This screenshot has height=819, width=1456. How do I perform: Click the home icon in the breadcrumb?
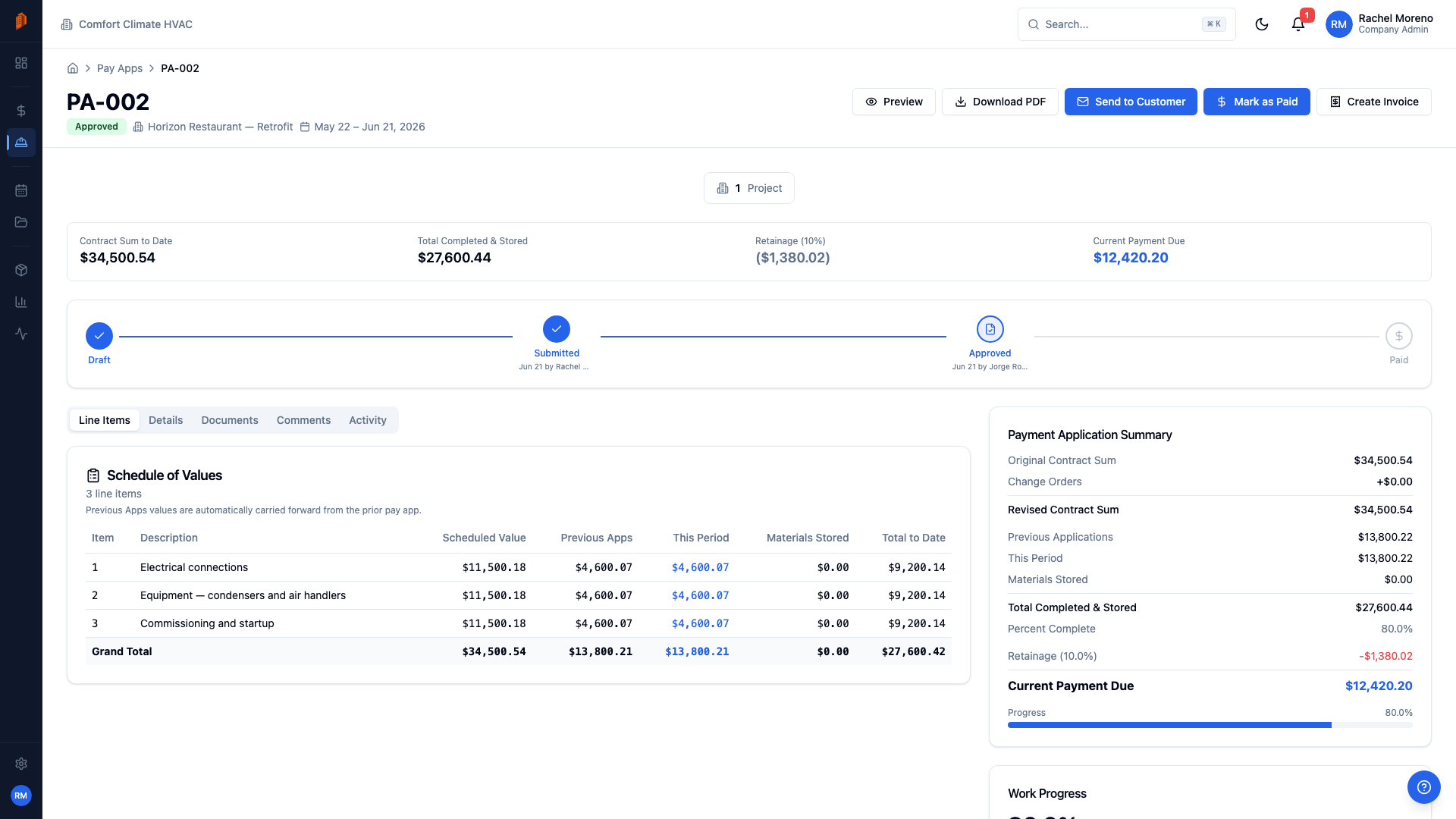(73, 68)
